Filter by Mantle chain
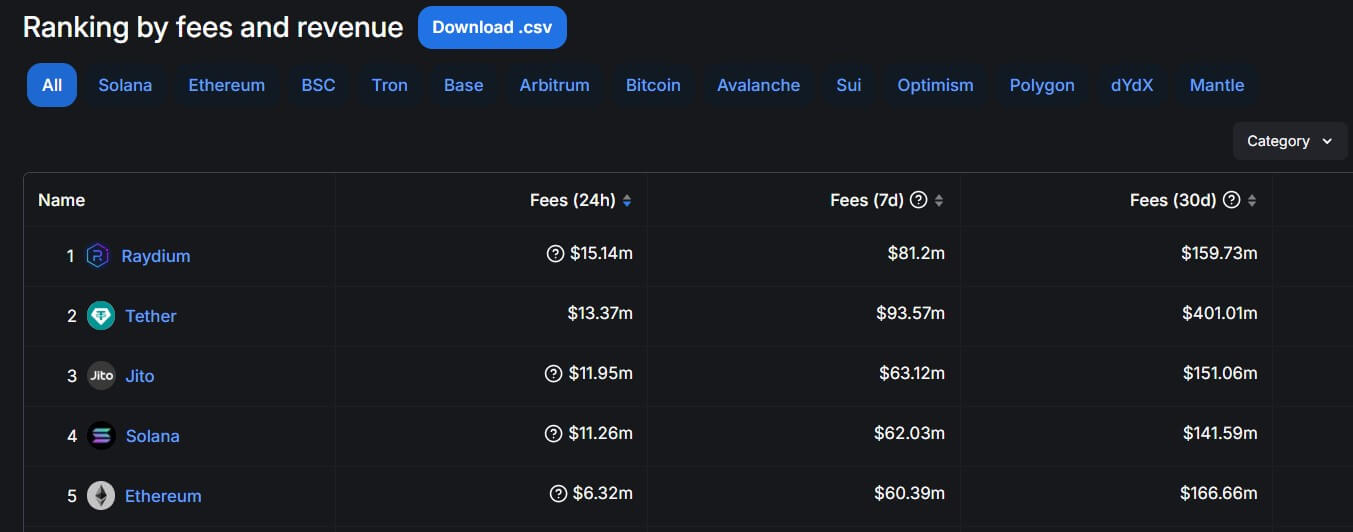Image resolution: width=1353 pixels, height=532 pixels. click(1217, 85)
